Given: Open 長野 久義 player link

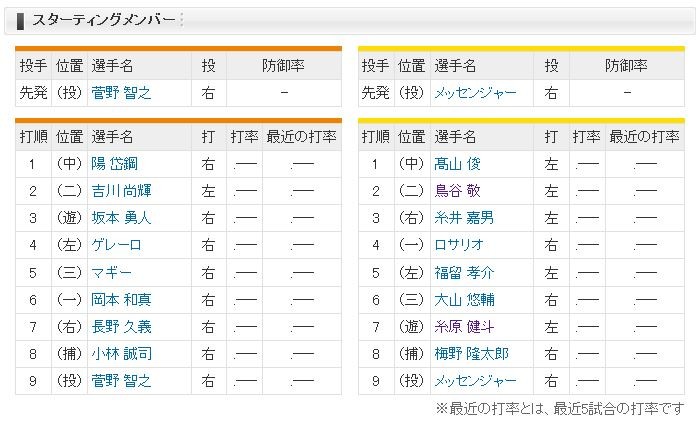Looking at the screenshot, I should (122, 325).
